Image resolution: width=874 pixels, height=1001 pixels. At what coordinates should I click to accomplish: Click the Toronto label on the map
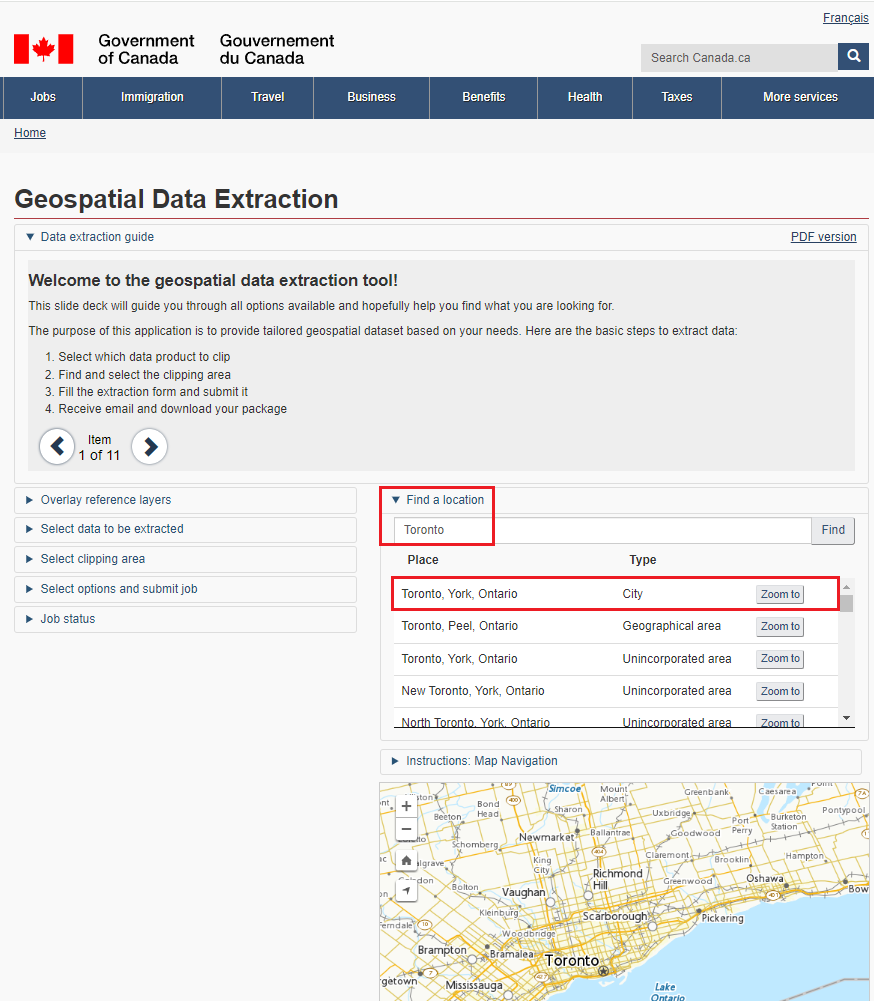point(571,961)
